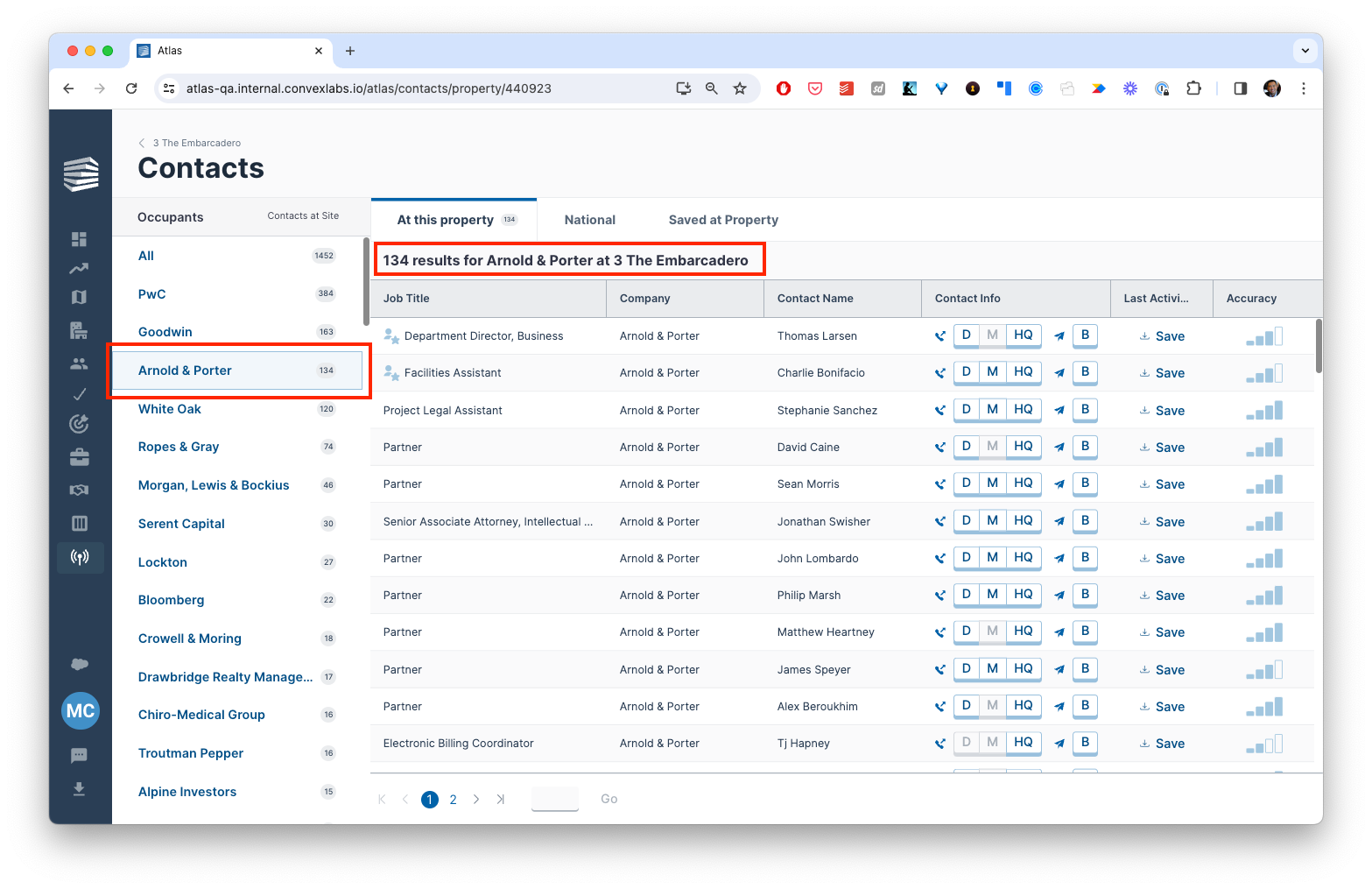Screen dimensions: 1372x889
Task: Open the handshake icon in sidebar
Action: coord(79,490)
